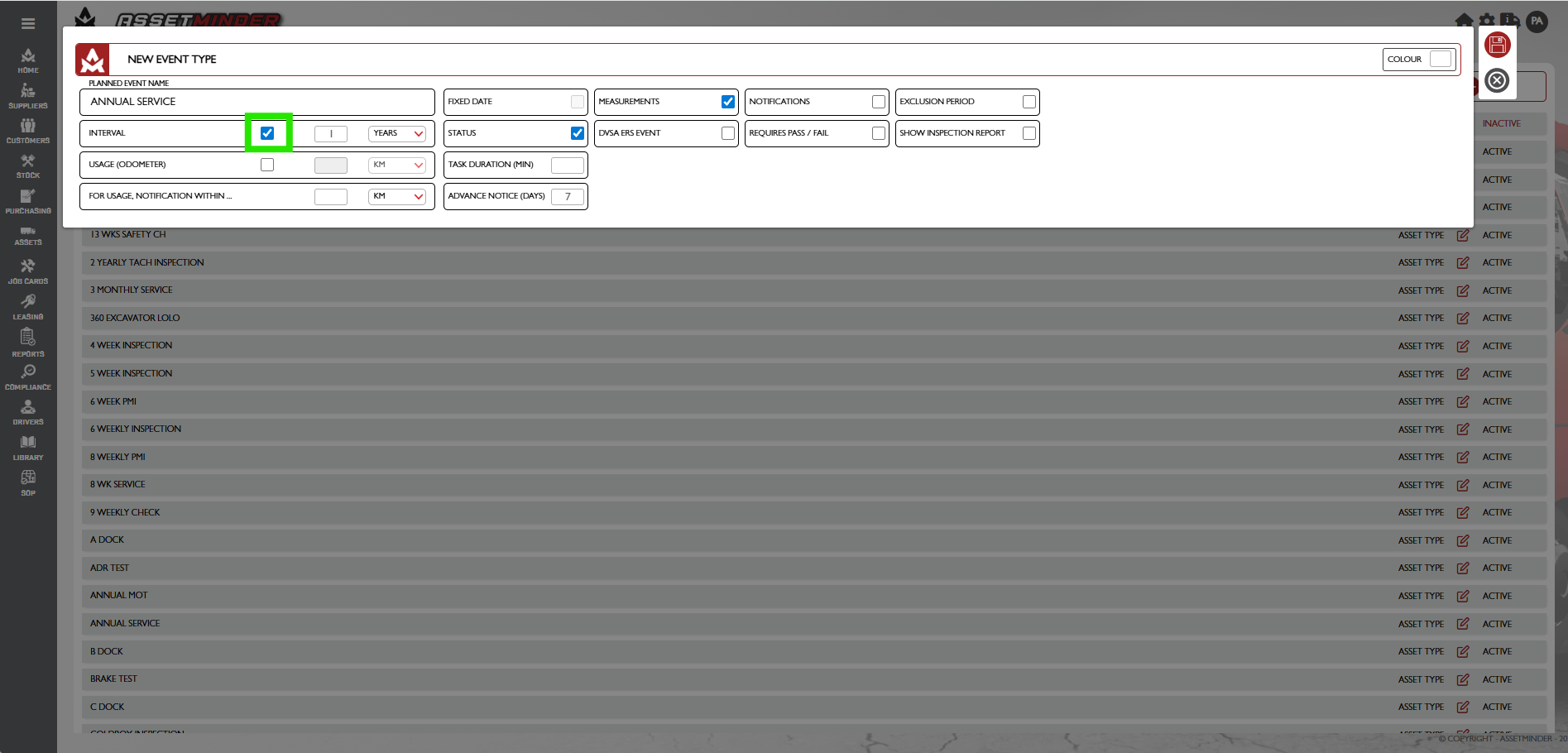Open the Usage odometer KM dropdown
This screenshot has width=1568, height=753.
click(x=397, y=165)
